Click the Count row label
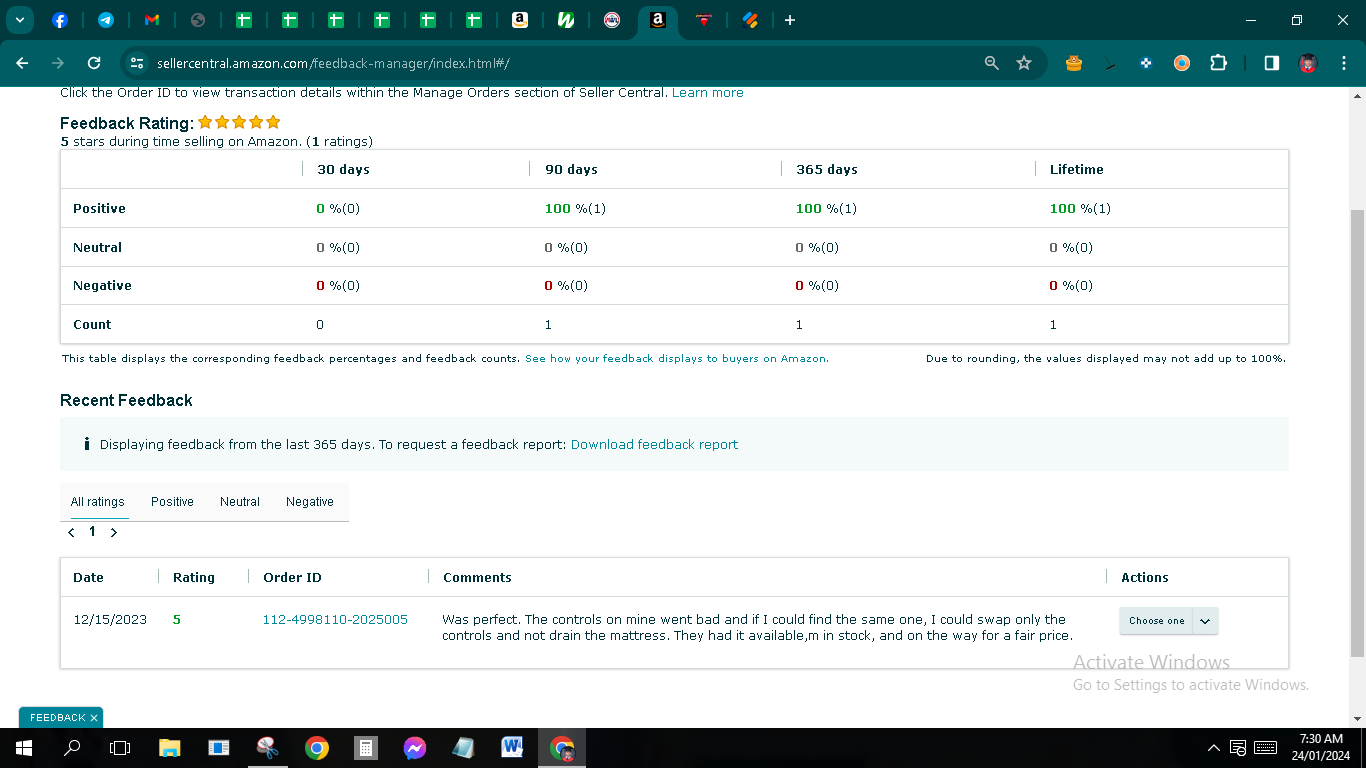 (x=92, y=324)
